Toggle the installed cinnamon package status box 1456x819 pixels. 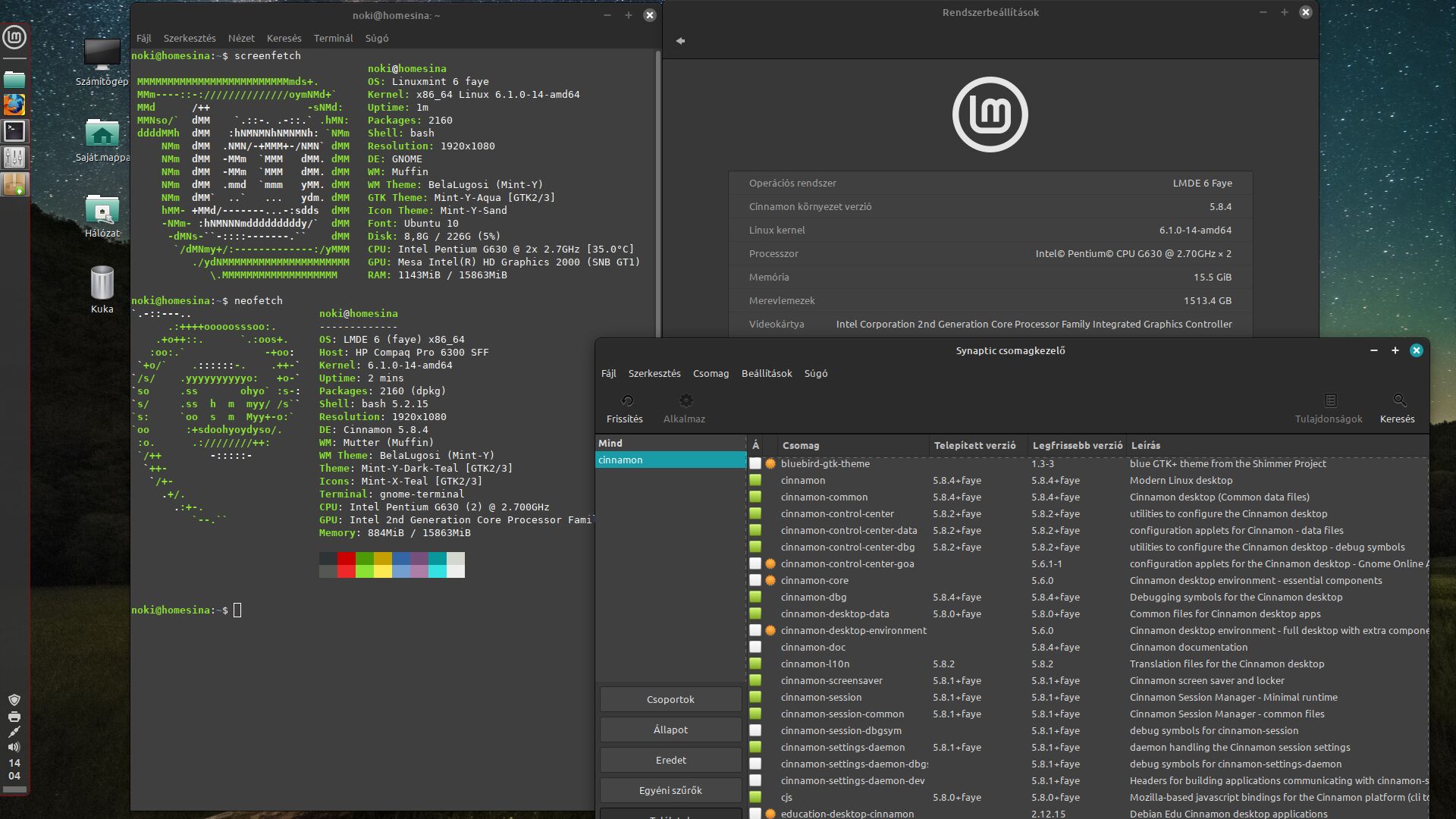755,480
